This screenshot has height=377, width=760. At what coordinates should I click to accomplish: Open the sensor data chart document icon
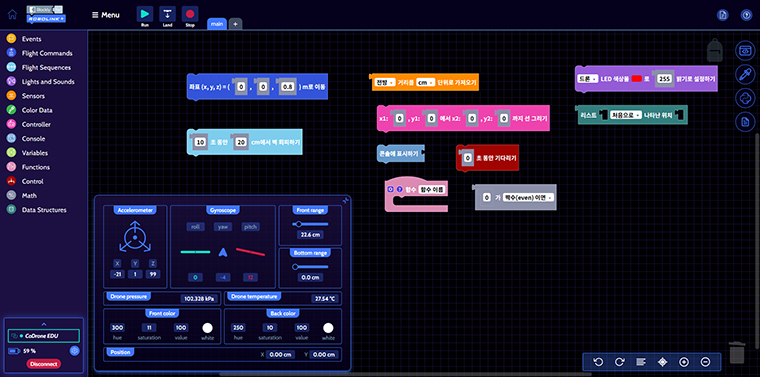point(745,122)
